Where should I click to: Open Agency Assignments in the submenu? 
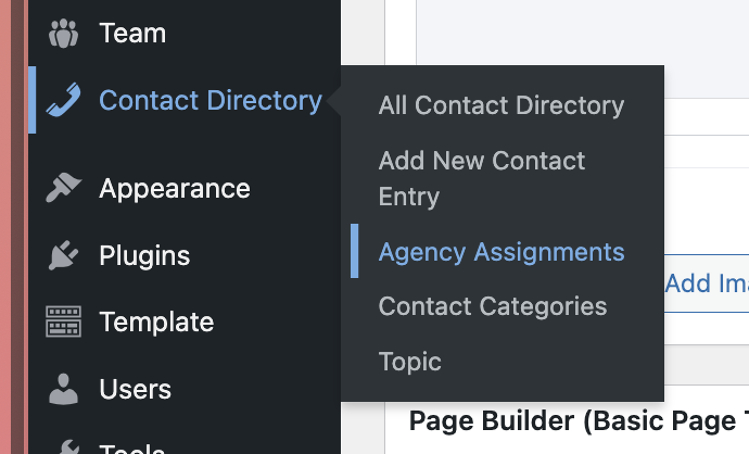click(501, 251)
